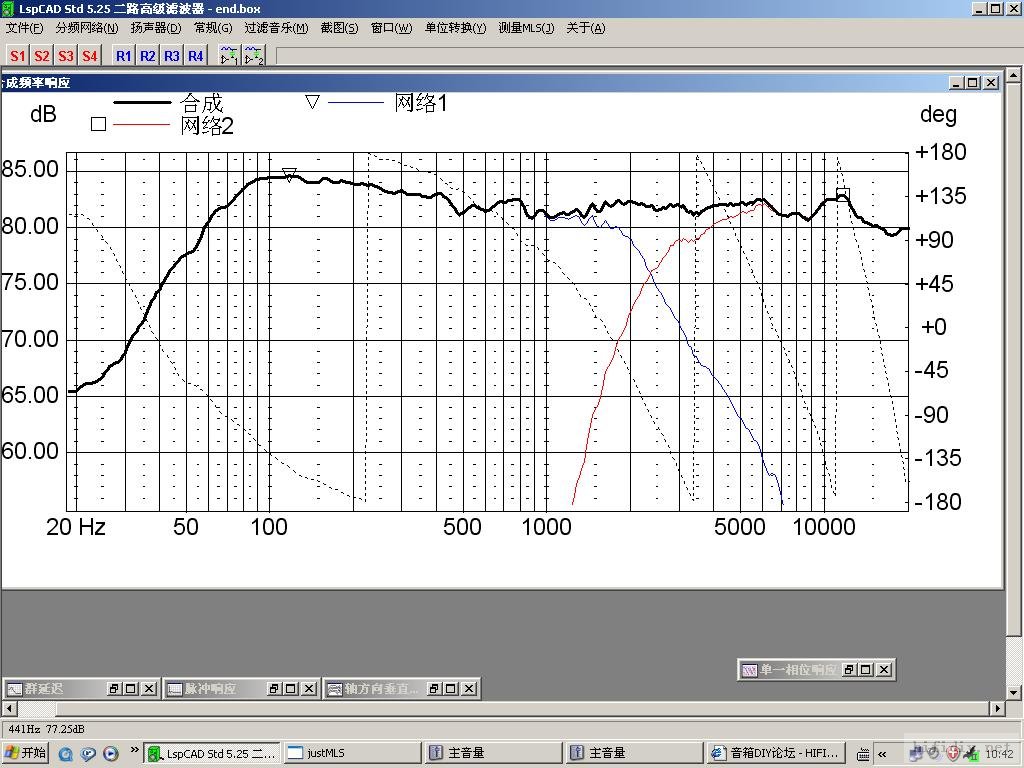1024x768 pixels.
Task: Click the vertical scrollbar down arrow
Action: tap(1014, 692)
